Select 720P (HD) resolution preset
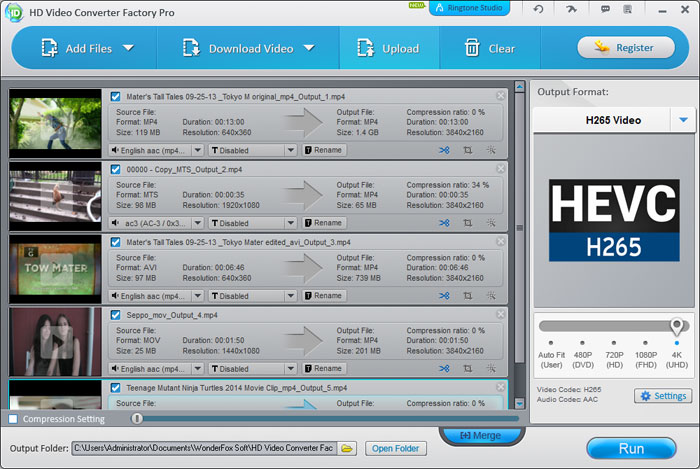The width and height of the screenshot is (700, 469). (x=614, y=355)
